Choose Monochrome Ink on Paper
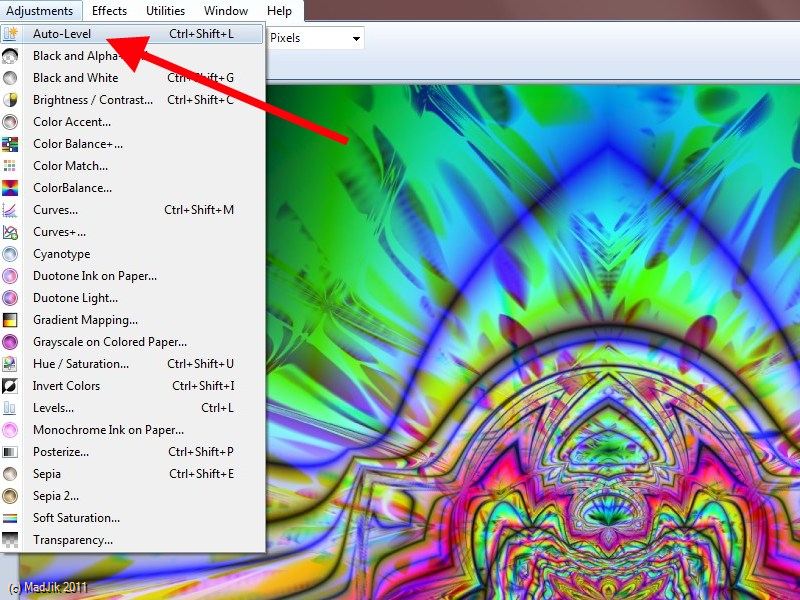The image size is (800, 600). [132, 430]
